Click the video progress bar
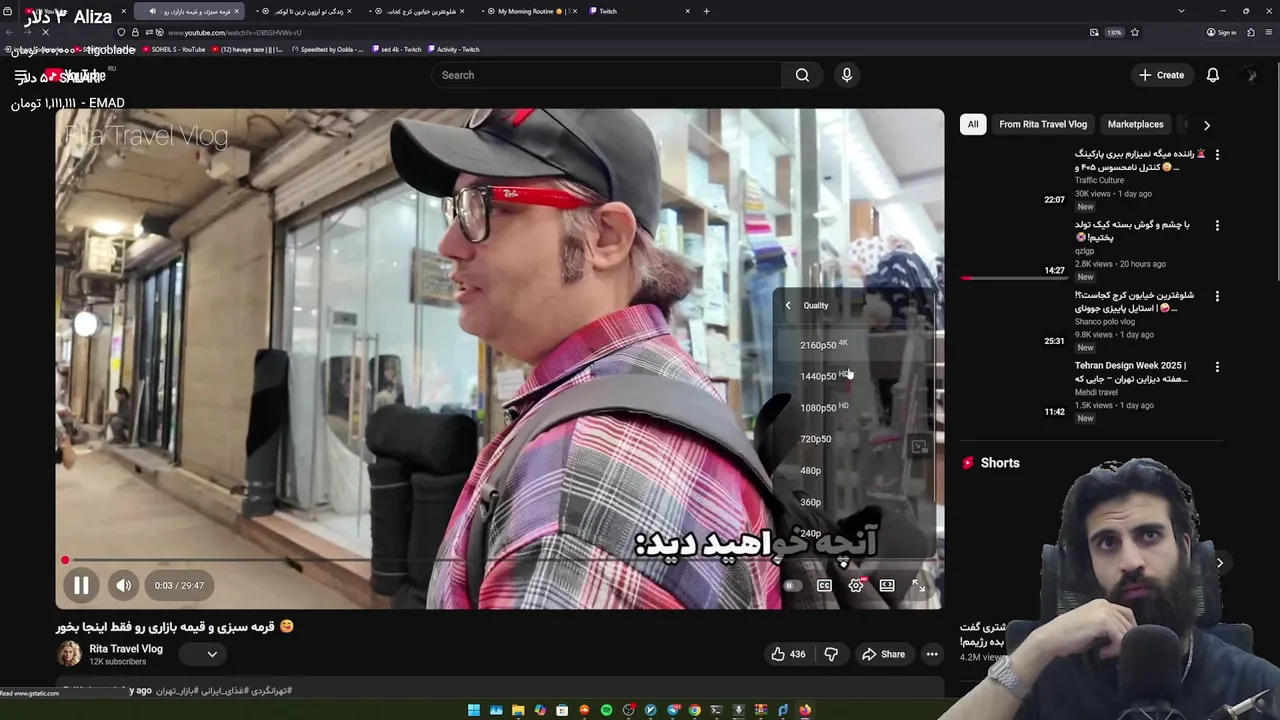Image resolution: width=1280 pixels, height=720 pixels. 500,561
